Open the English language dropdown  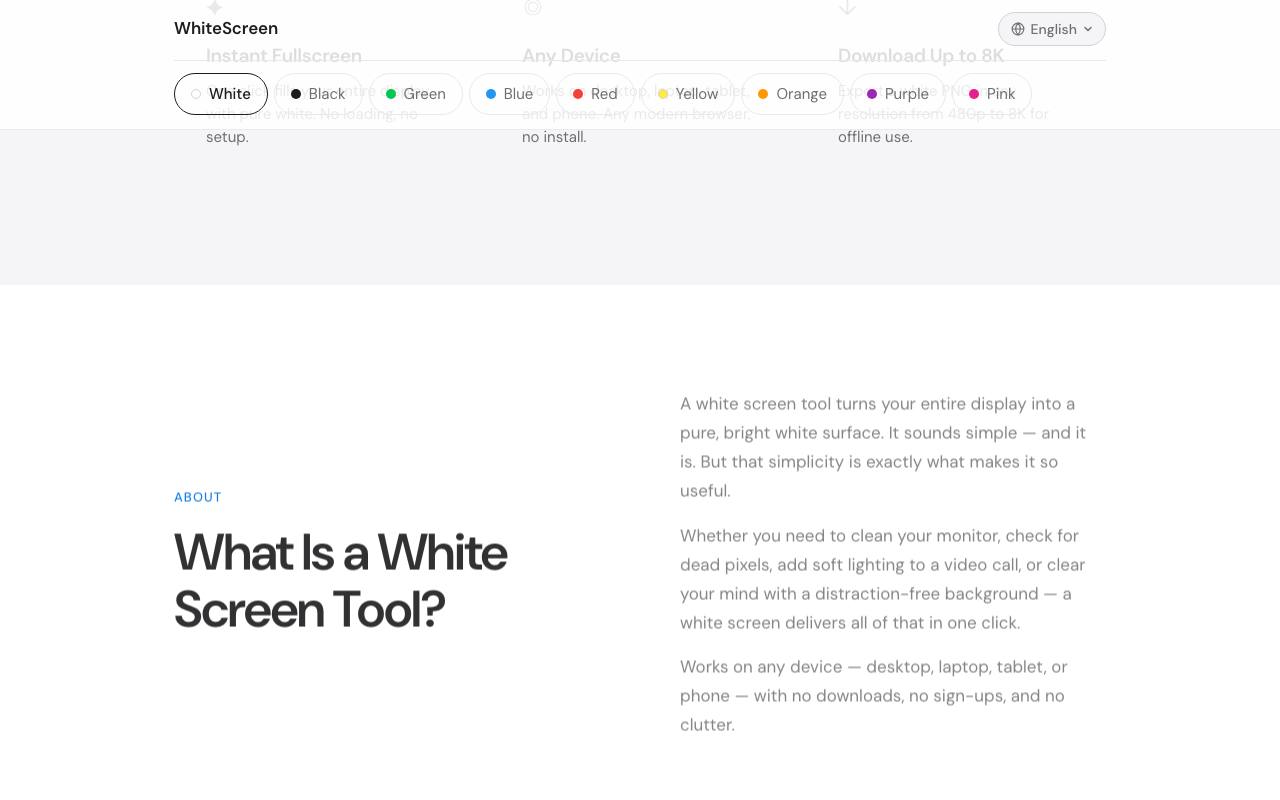coord(1052,29)
